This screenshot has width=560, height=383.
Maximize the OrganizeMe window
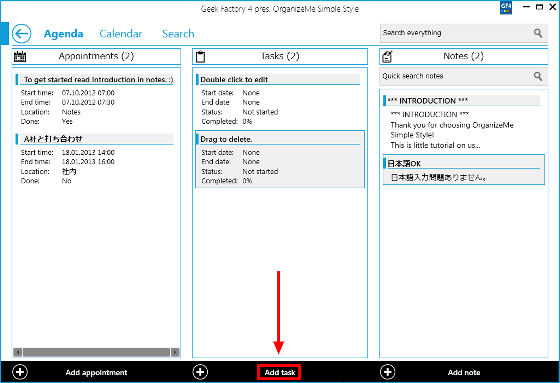point(539,7)
